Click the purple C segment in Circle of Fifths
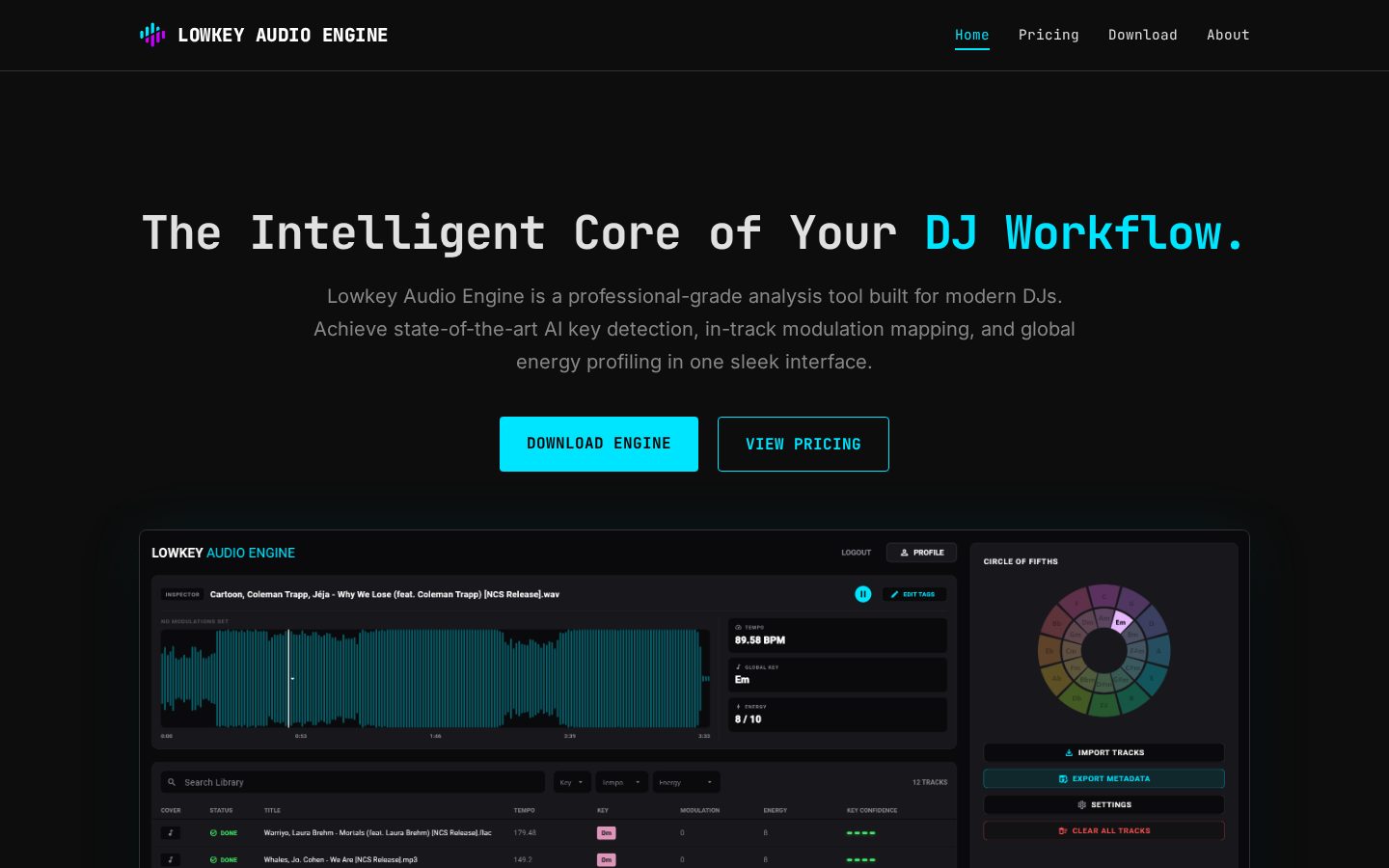Image resolution: width=1389 pixels, height=868 pixels. (x=1104, y=596)
